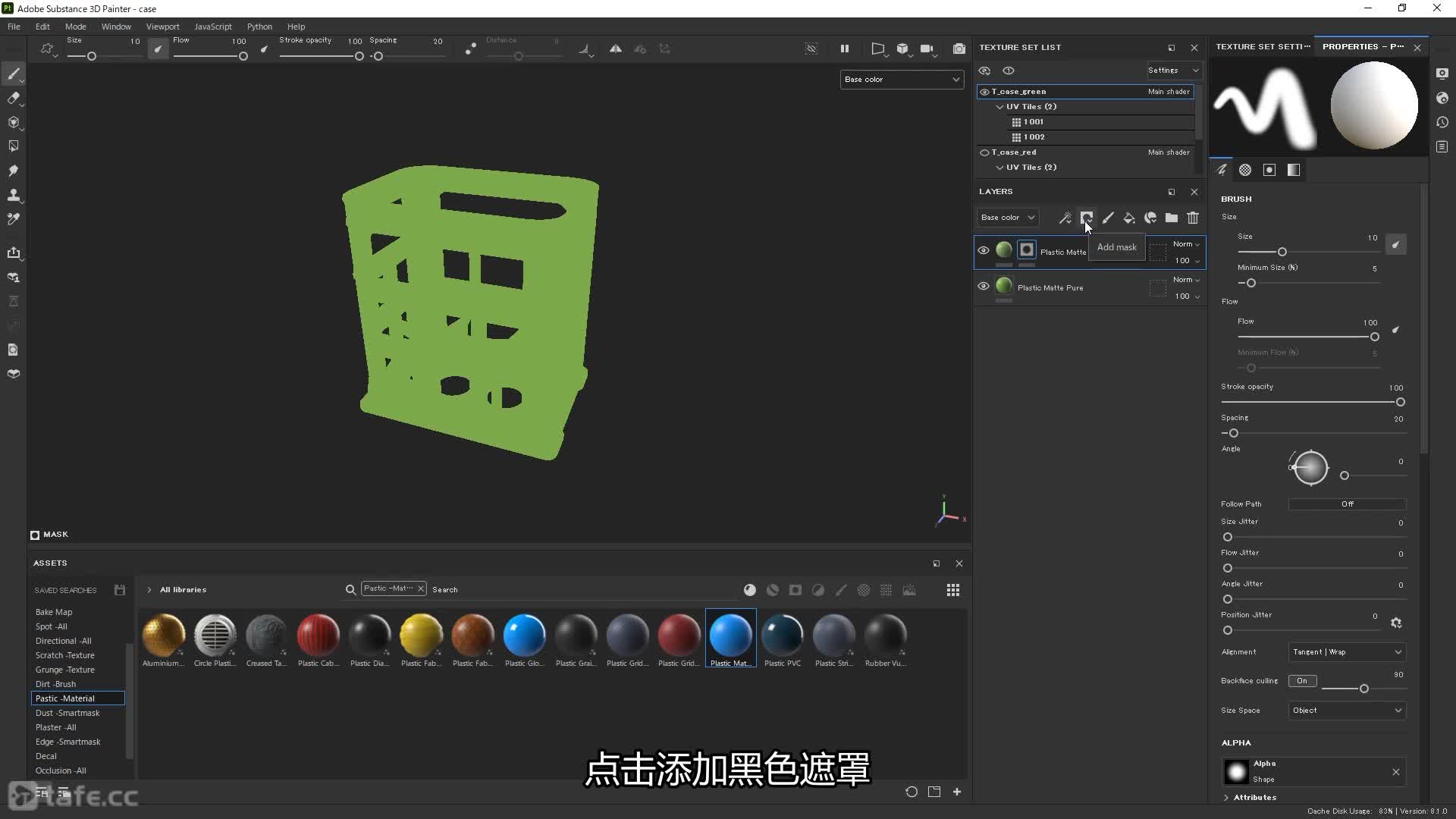Delete the selected layer with trash icon
This screenshot has height=819, width=1456.
1193,218
